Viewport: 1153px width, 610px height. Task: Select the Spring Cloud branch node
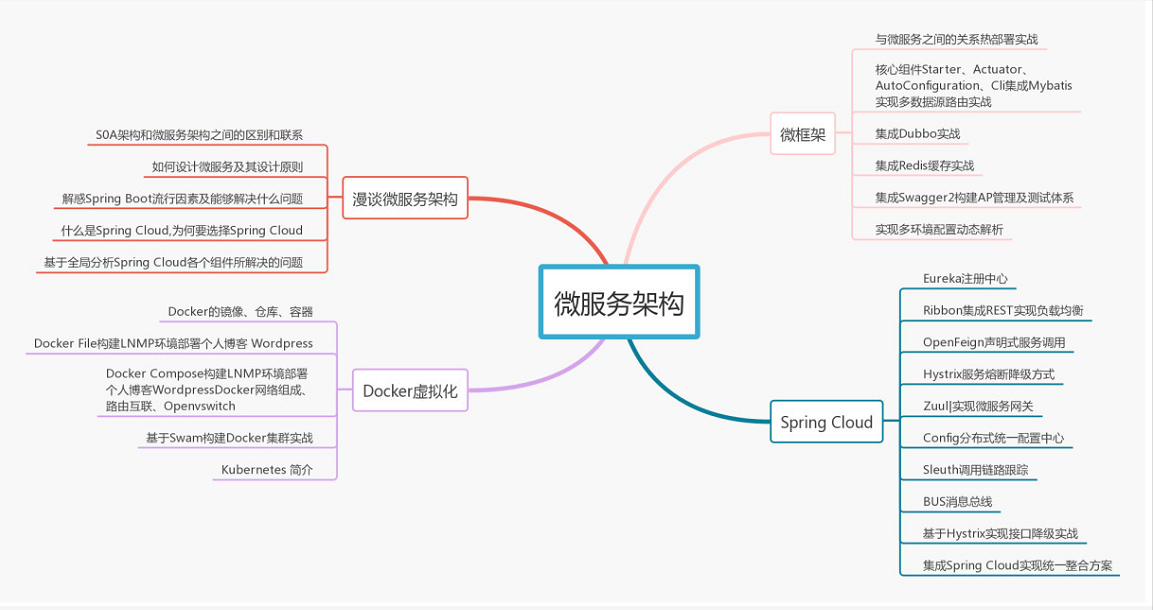827,422
